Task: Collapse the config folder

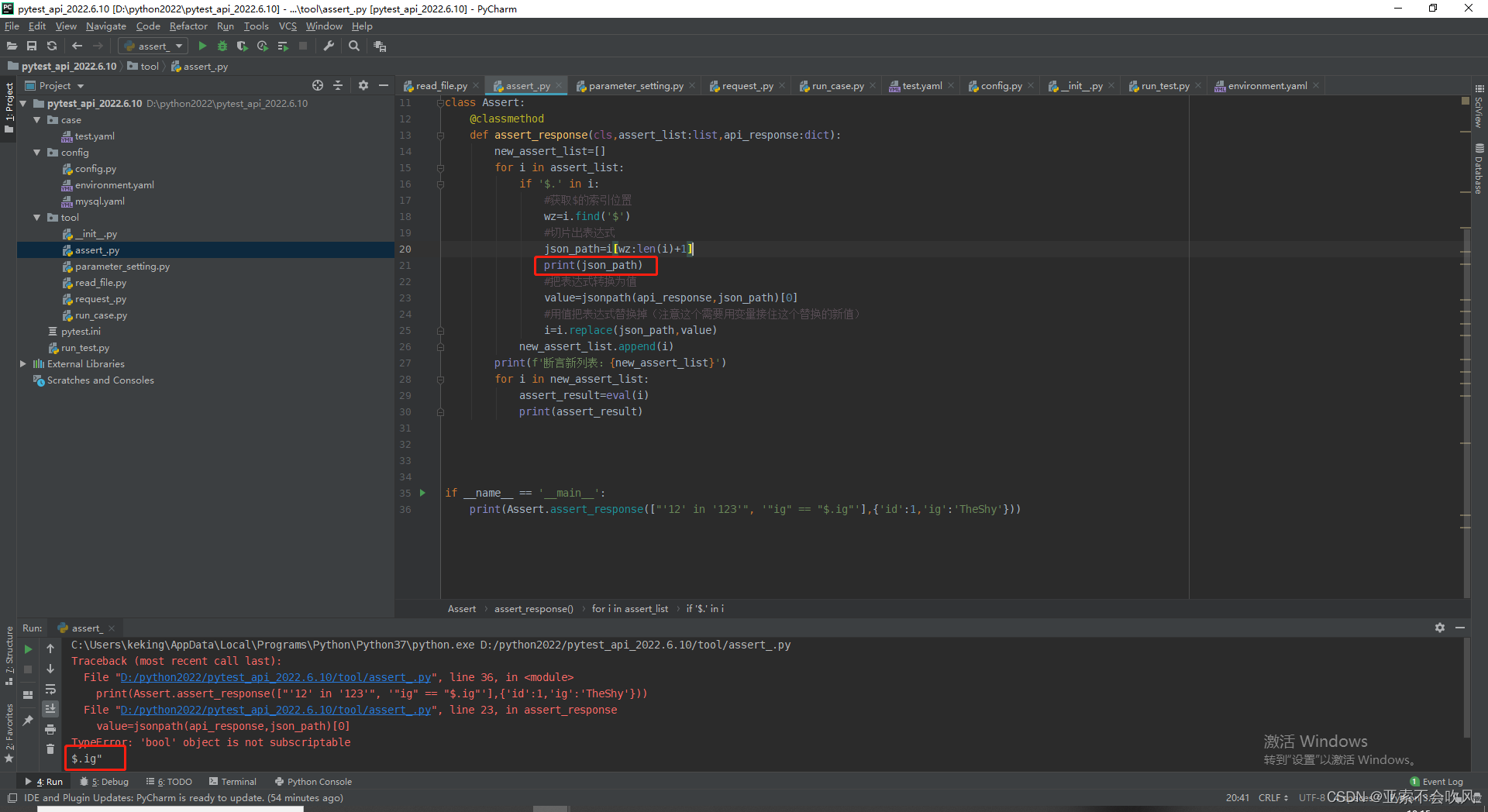Action: pyautogui.click(x=36, y=153)
